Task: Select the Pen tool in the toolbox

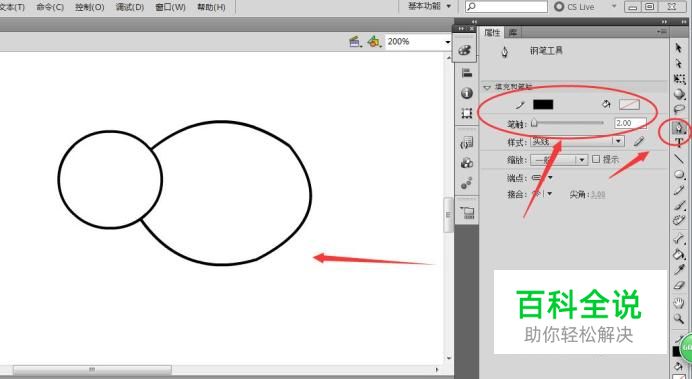Action: point(679,128)
